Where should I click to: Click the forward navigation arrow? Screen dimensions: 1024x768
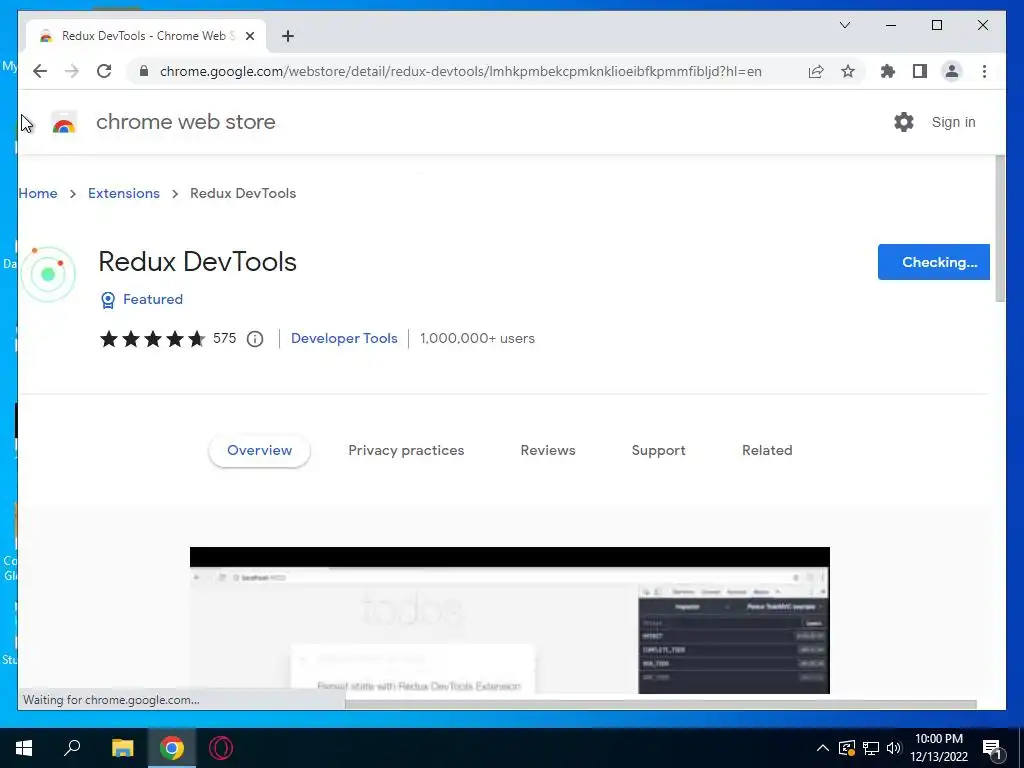pos(72,71)
